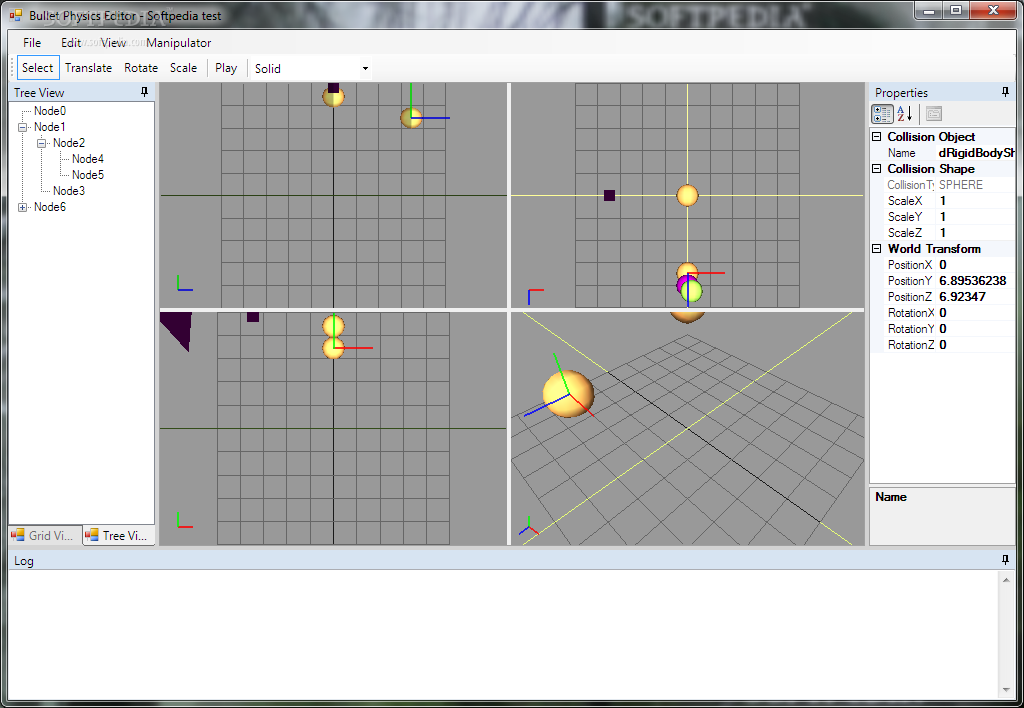Screen dimensions: 1024x708
Task: Select Node5 in the tree
Action: (x=88, y=175)
